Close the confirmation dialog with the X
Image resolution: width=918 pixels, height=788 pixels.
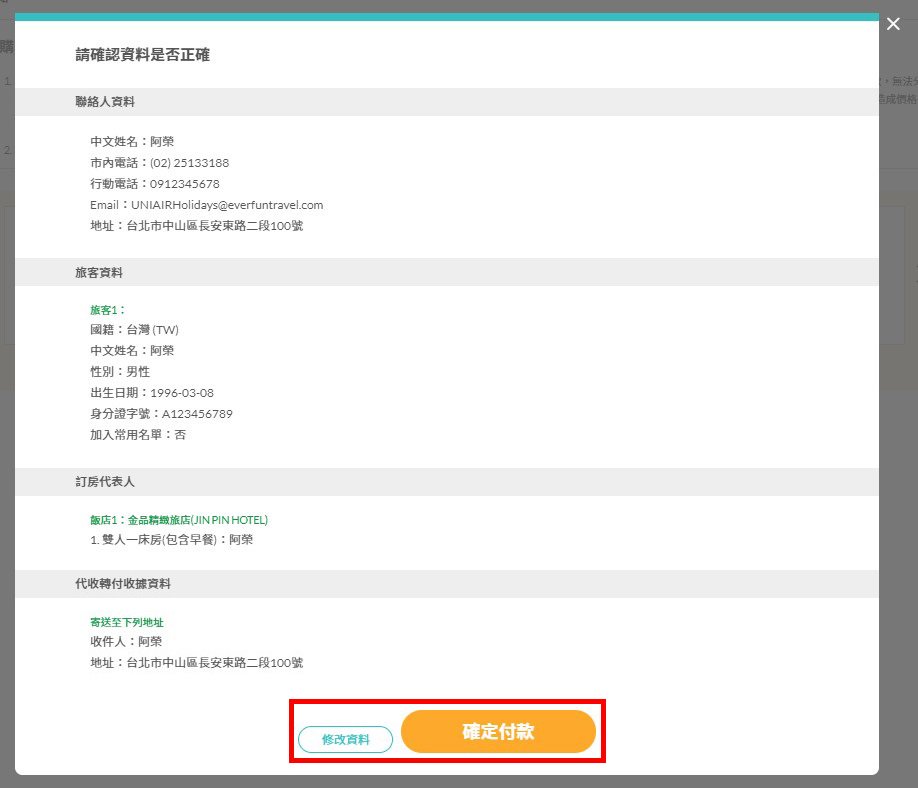click(893, 24)
